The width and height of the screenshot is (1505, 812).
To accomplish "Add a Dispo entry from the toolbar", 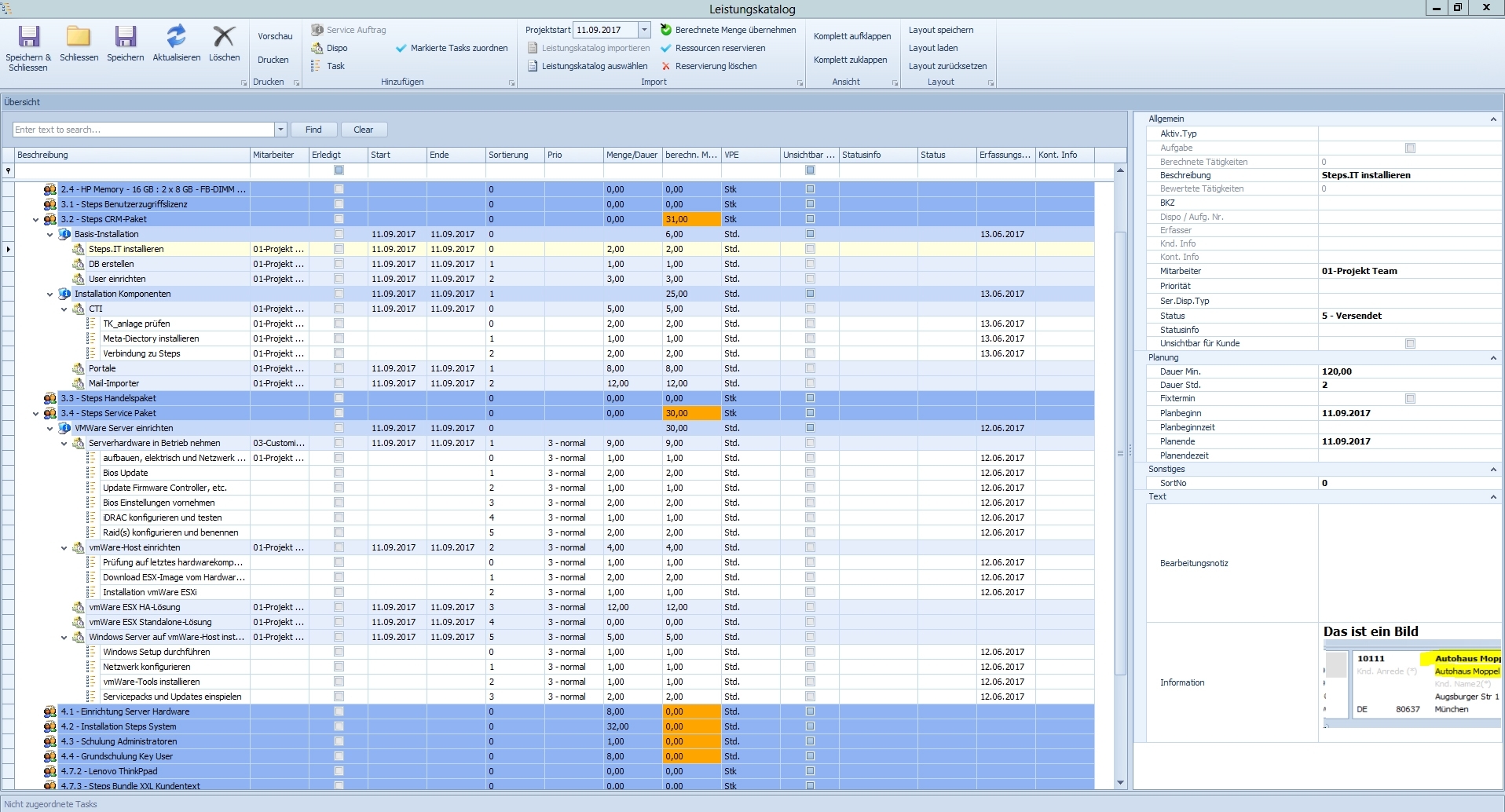I will pos(336,48).
